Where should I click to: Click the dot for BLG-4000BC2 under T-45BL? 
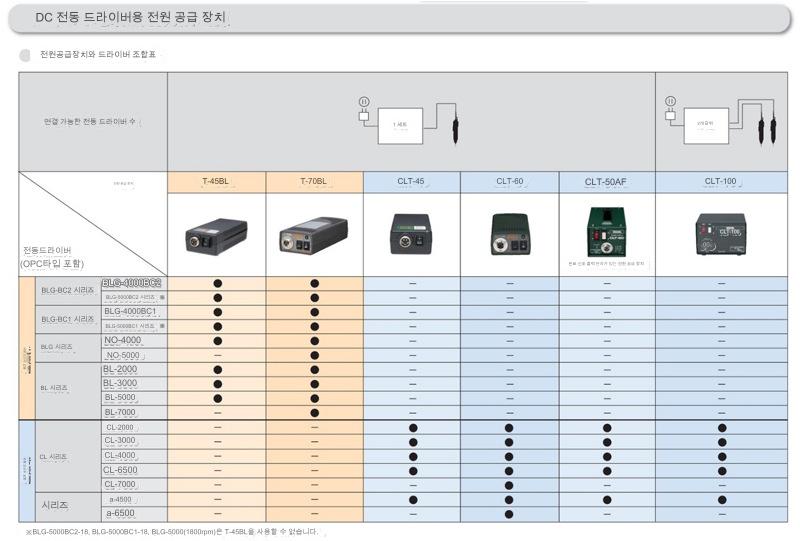pos(217,284)
